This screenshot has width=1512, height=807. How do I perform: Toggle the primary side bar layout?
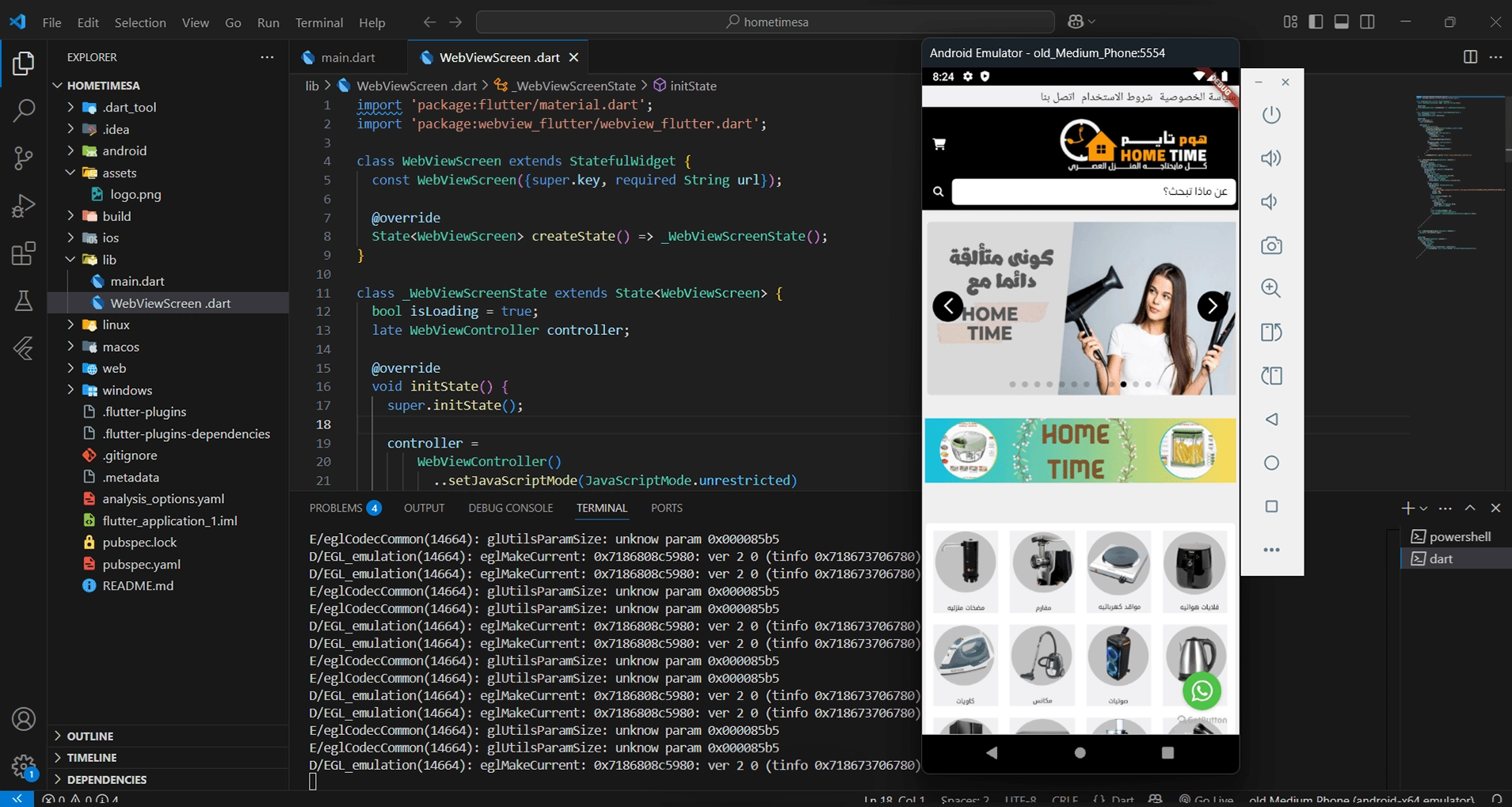[x=1316, y=21]
